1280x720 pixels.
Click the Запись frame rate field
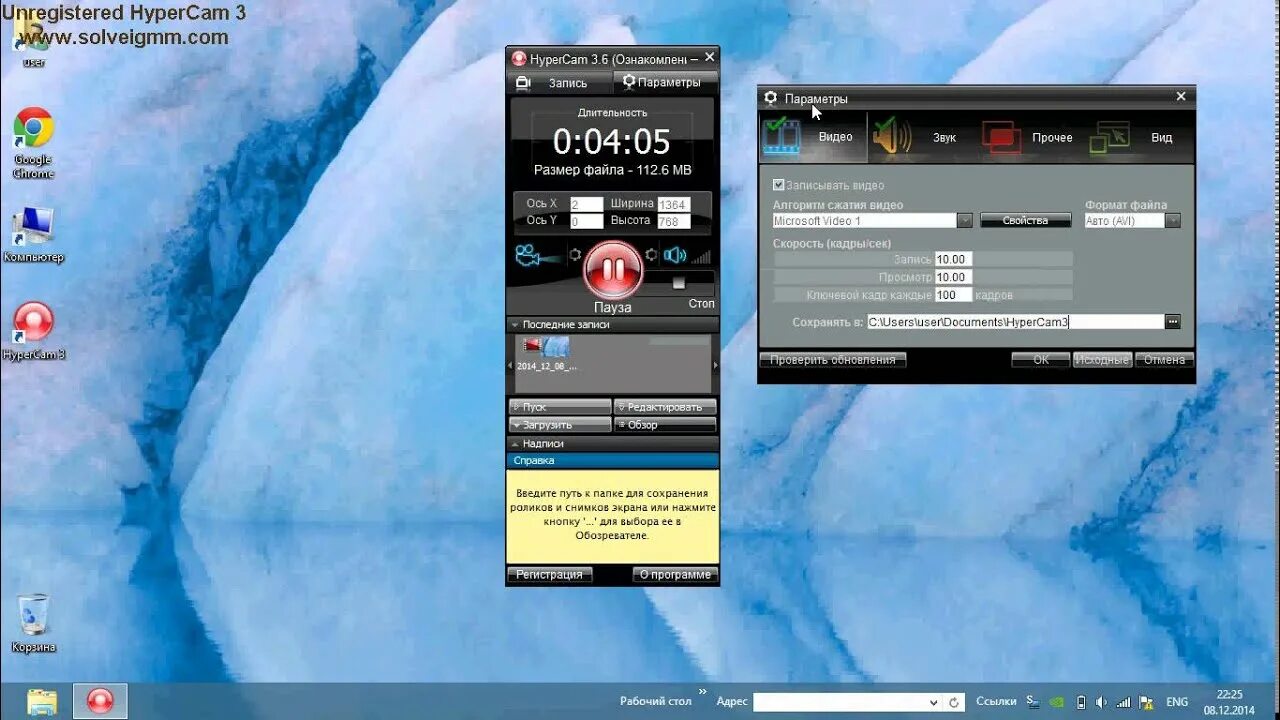(x=953, y=259)
